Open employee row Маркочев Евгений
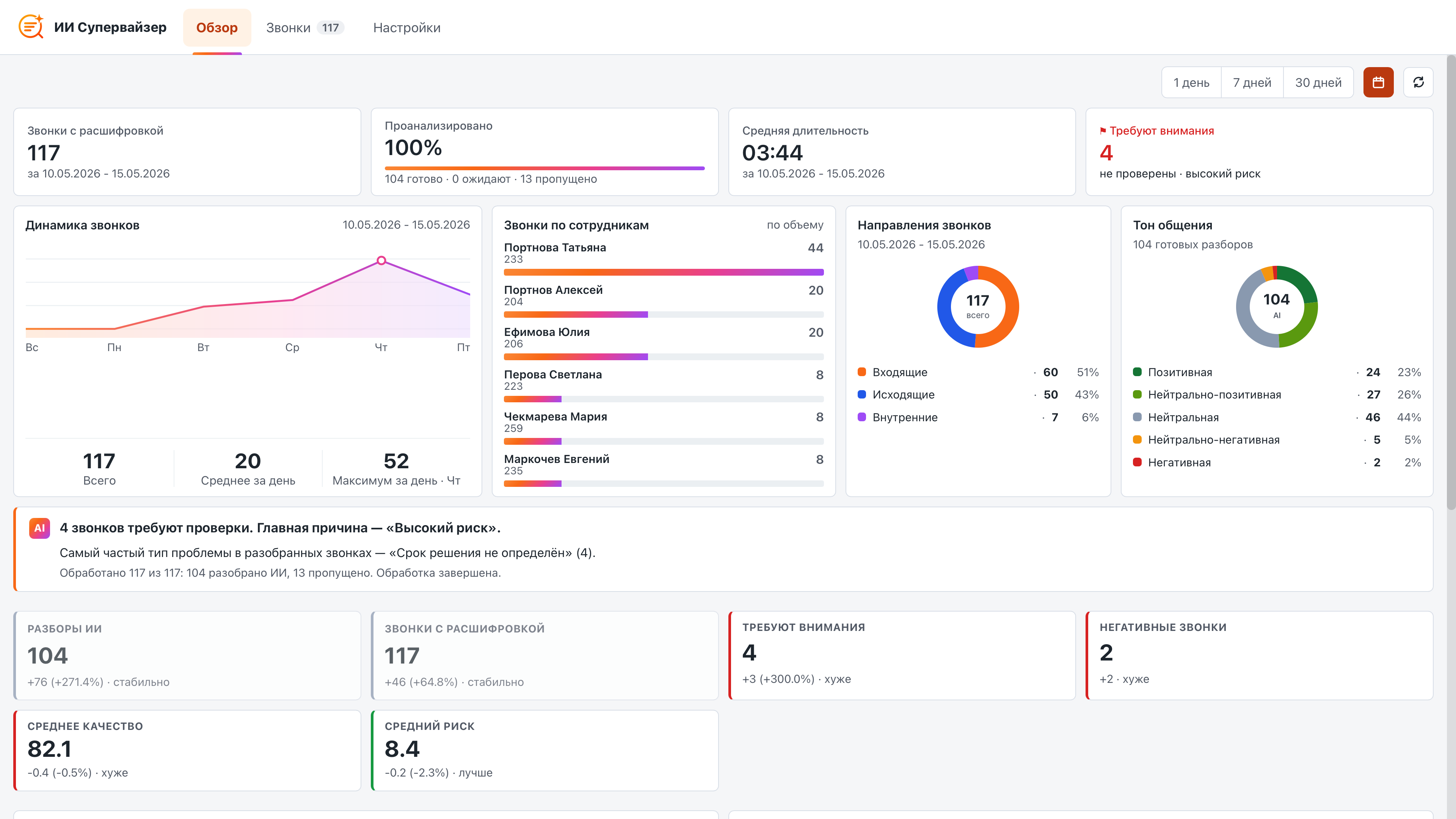Viewport: 1456px width, 819px height. click(664, 470)
